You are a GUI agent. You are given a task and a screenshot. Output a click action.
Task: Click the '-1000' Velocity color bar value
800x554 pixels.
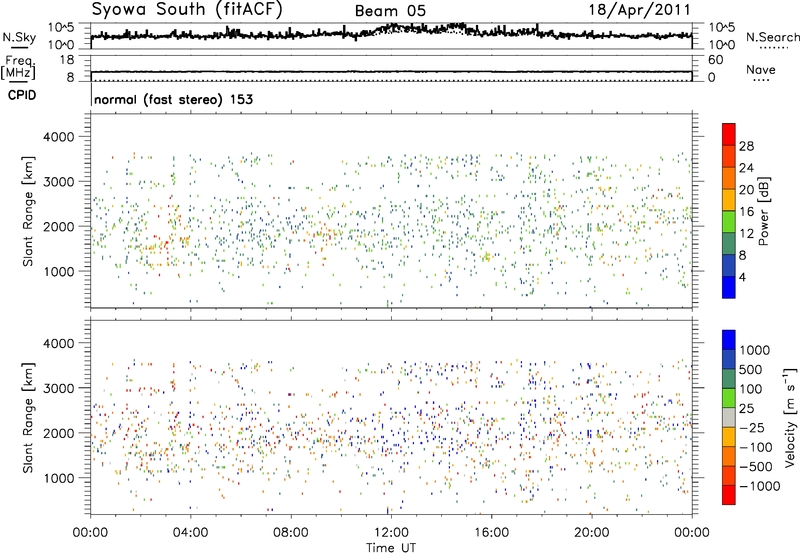[x=759, y=486]
